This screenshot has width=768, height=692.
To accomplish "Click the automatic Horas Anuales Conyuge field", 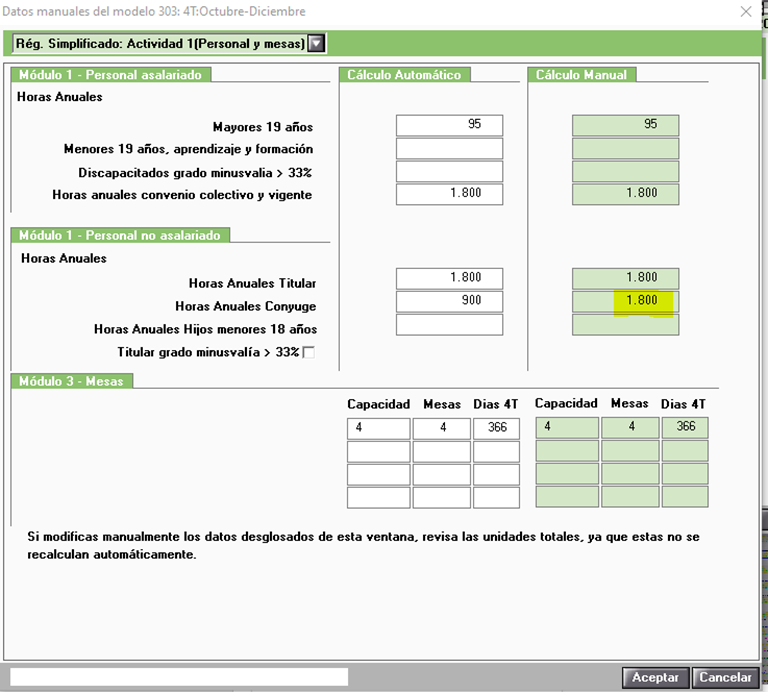I will [449, 301].
